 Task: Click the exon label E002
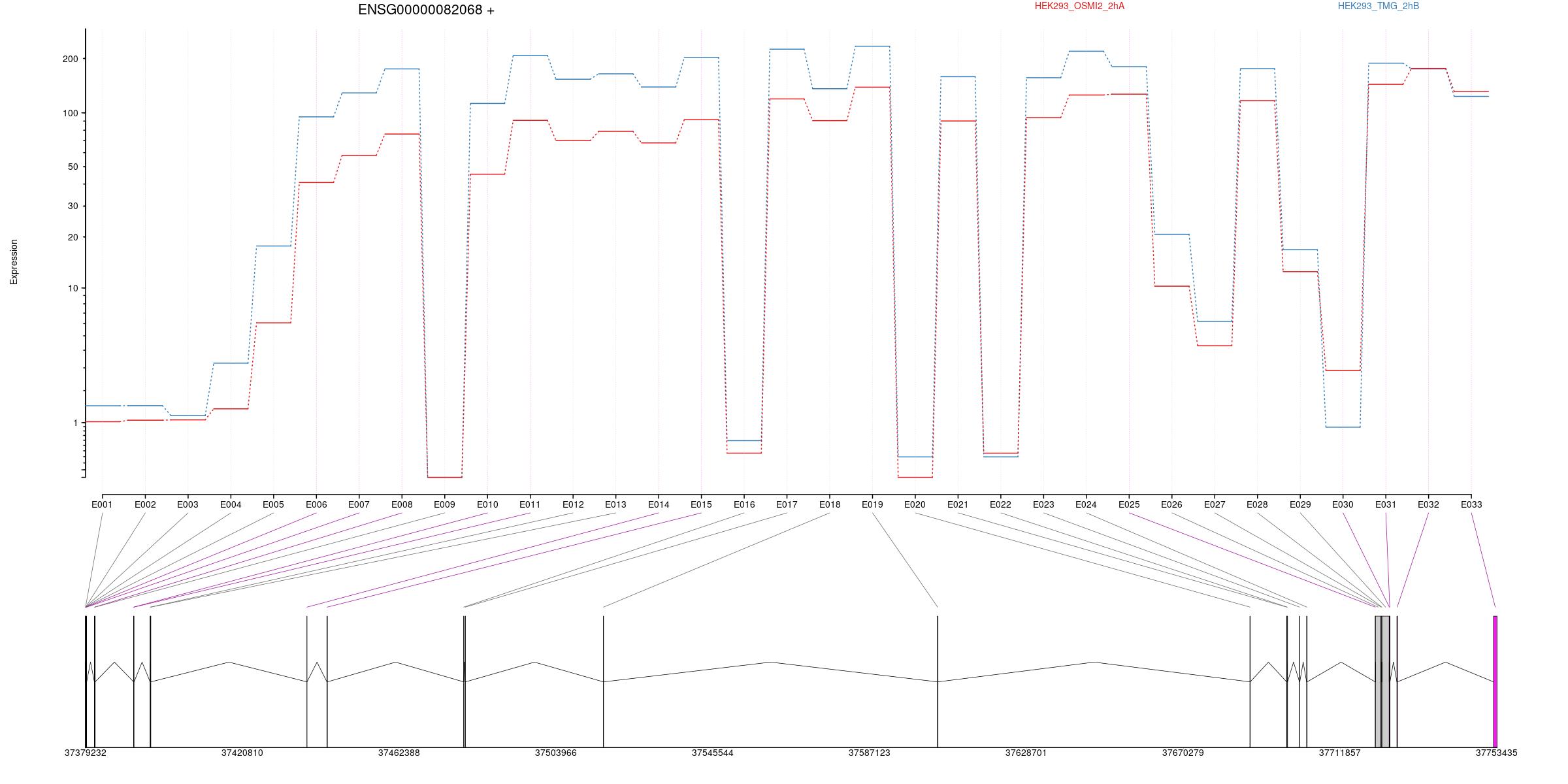tap(145, 504)
